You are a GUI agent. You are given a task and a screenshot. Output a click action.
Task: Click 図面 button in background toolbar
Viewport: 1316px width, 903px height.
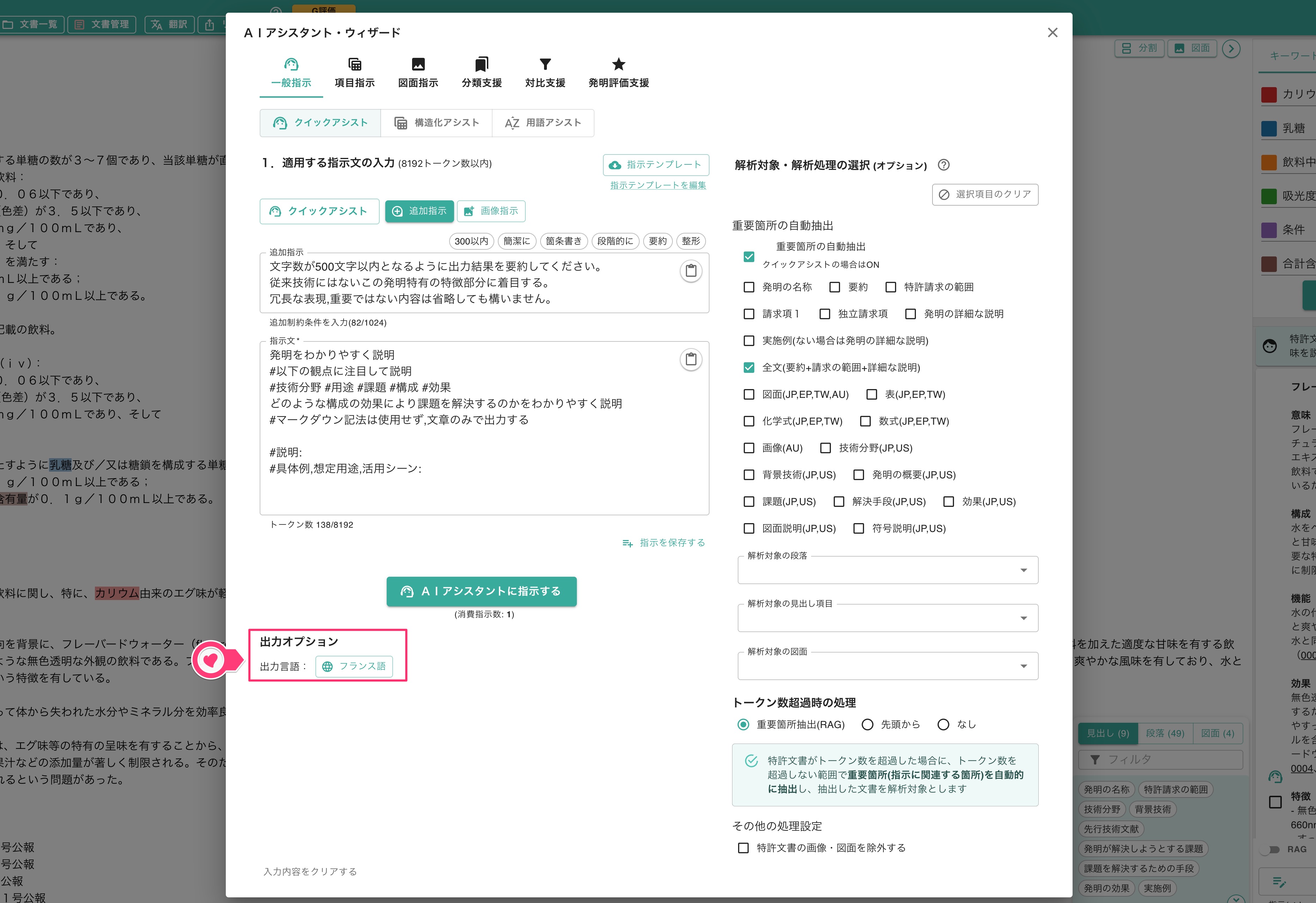(x=1192, y=48)
